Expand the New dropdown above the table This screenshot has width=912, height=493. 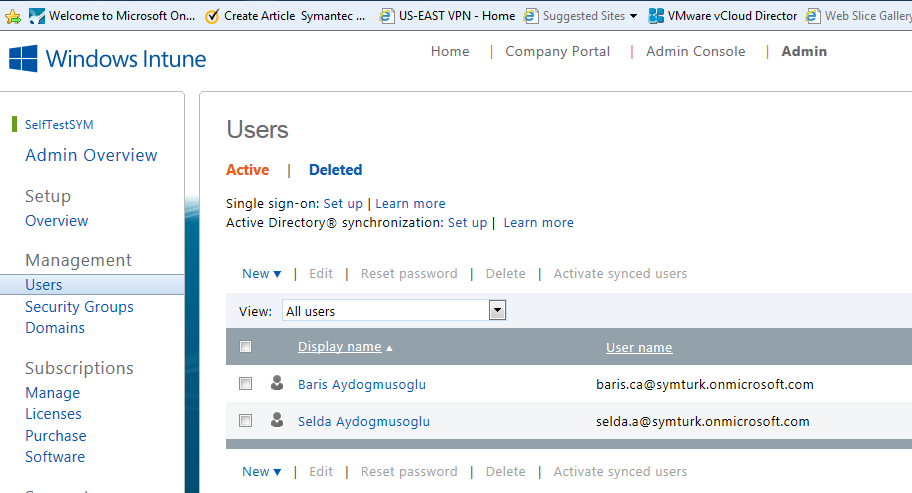[x=261, y=274]
